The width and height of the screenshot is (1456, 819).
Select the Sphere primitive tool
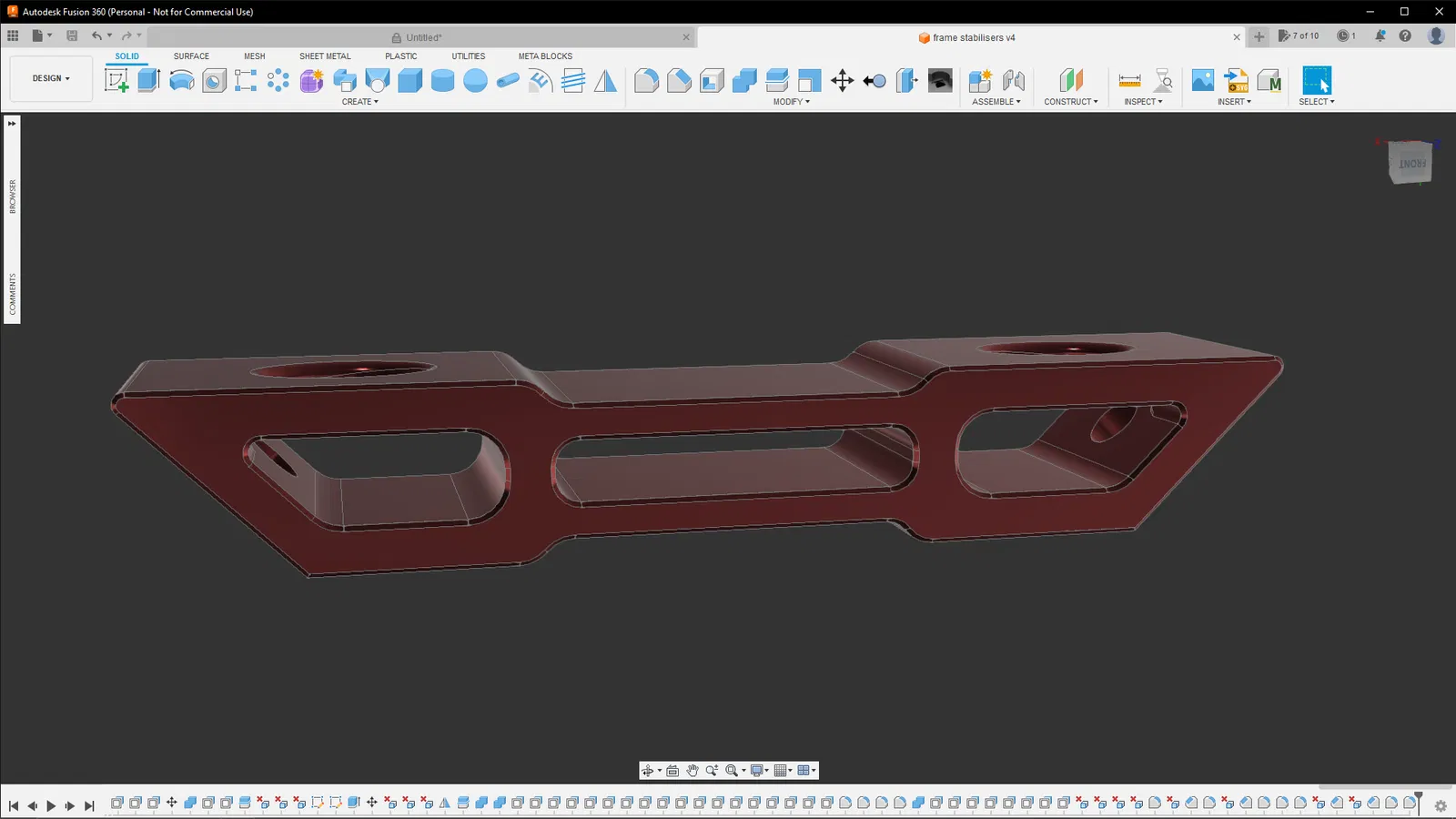475,80
